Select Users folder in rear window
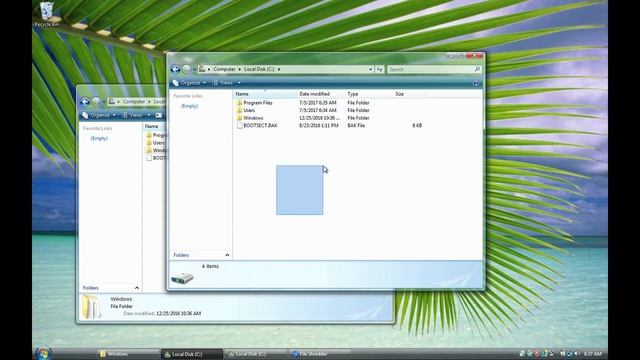Screen dimensions: 640x360 [156, 143]
